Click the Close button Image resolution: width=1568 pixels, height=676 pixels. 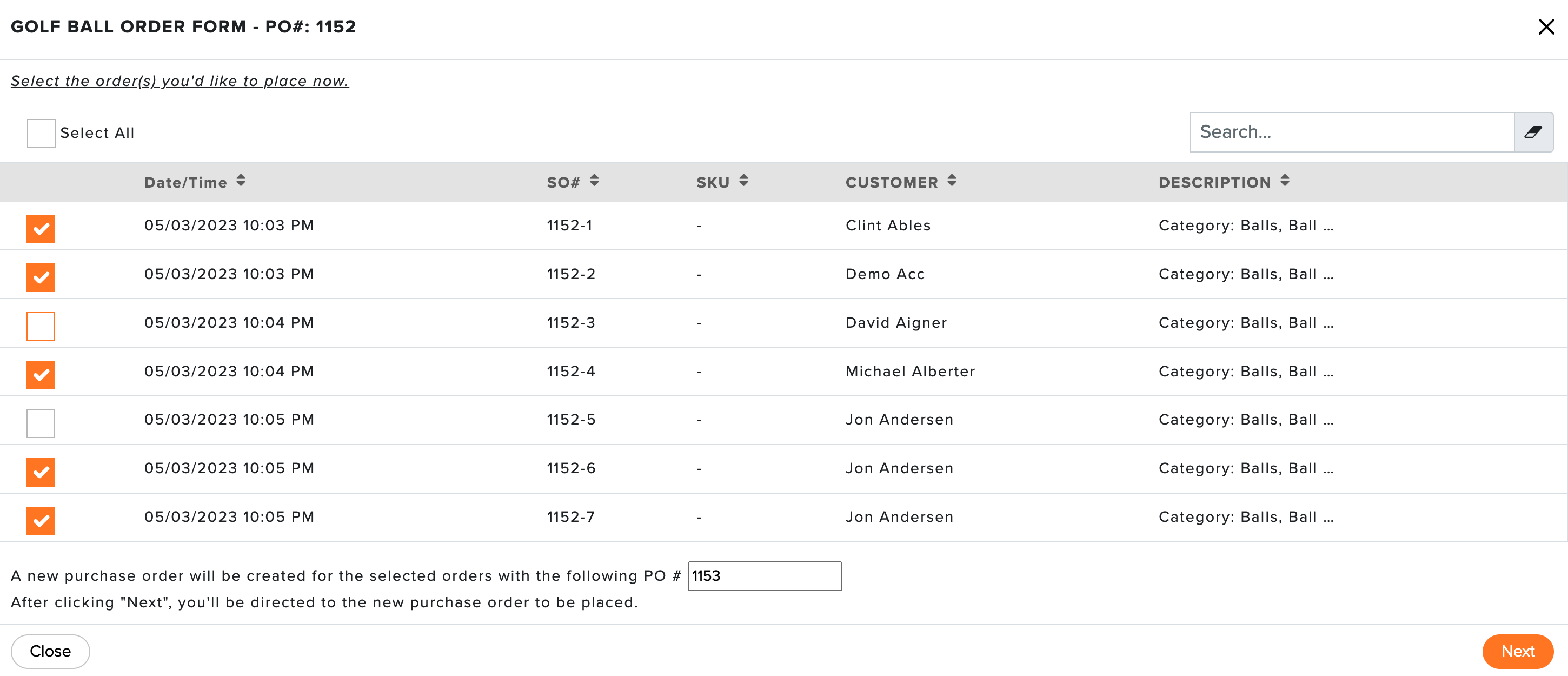coord(50,651)
